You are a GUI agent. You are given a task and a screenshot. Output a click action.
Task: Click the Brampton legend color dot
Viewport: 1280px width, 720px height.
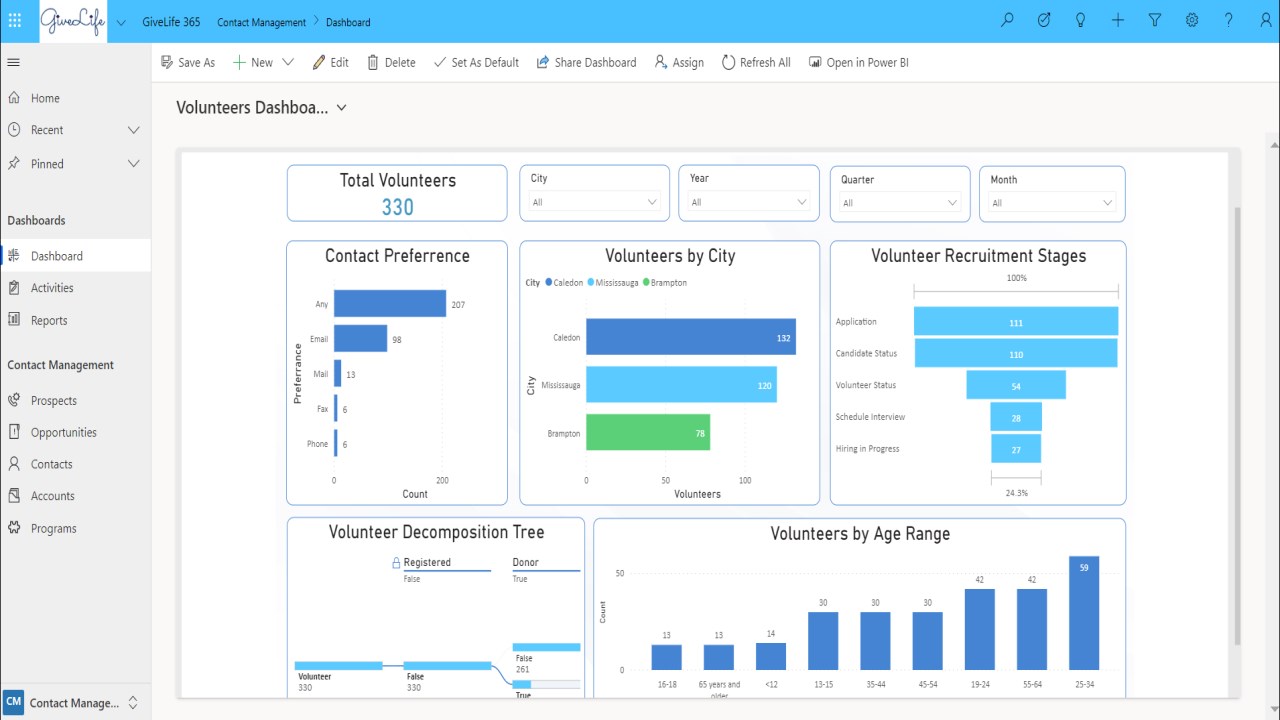point(646,283)
